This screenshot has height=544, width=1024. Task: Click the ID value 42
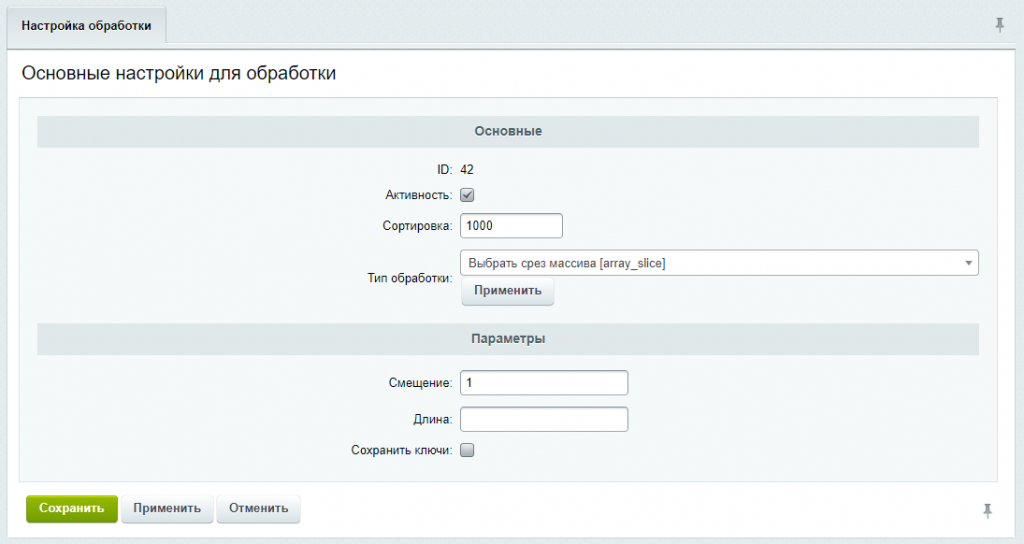click(x=466, y=170)
